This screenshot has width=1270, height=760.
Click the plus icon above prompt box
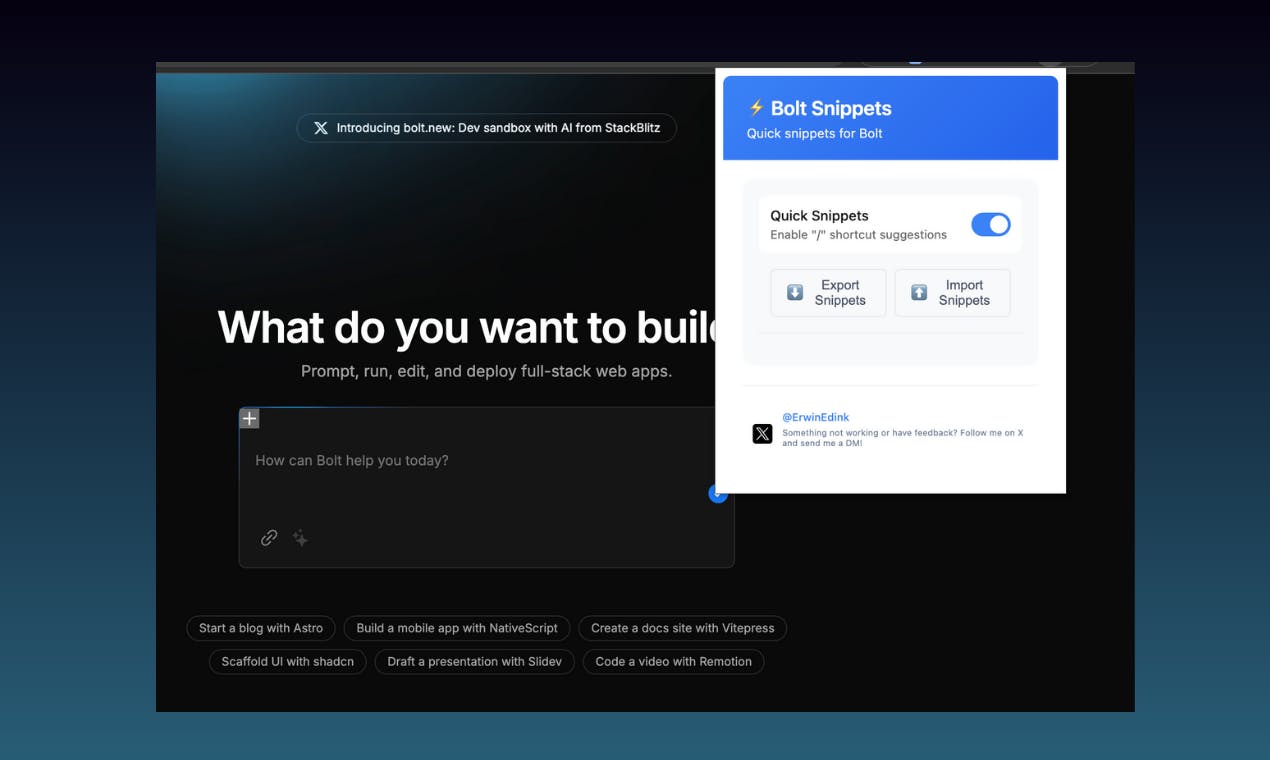point(249,418)
